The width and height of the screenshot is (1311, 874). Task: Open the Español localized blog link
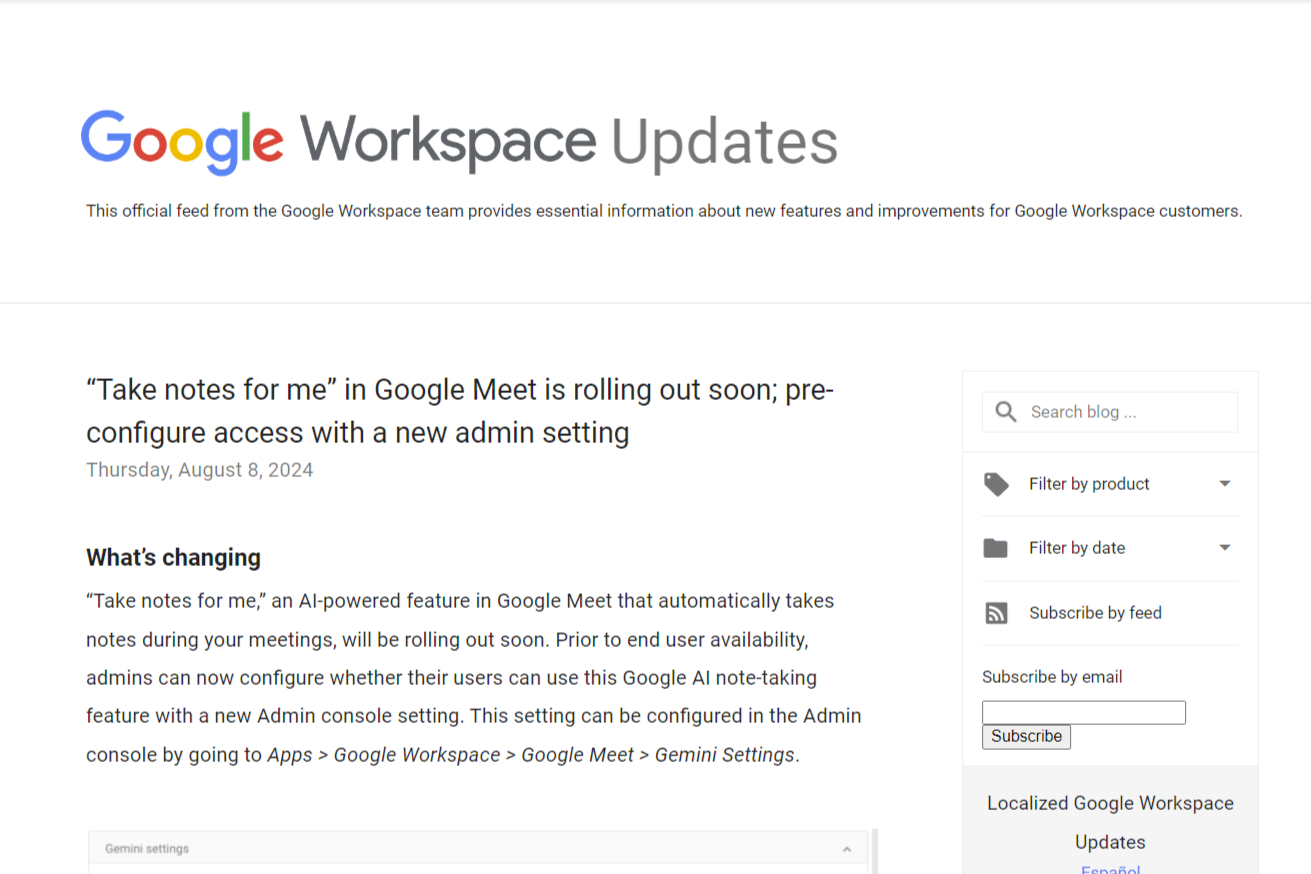pyautogui.click(x=1110, y=869)
